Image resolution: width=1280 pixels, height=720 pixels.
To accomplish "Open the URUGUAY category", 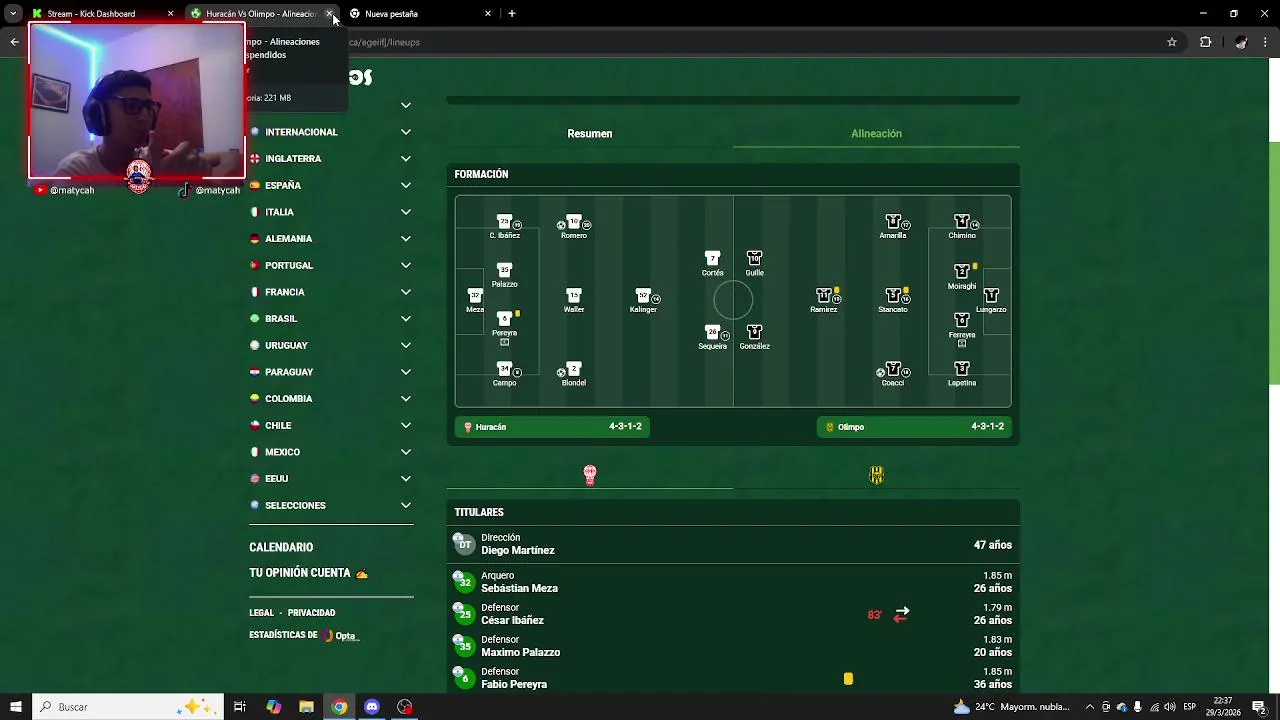I will pos(331,345).
